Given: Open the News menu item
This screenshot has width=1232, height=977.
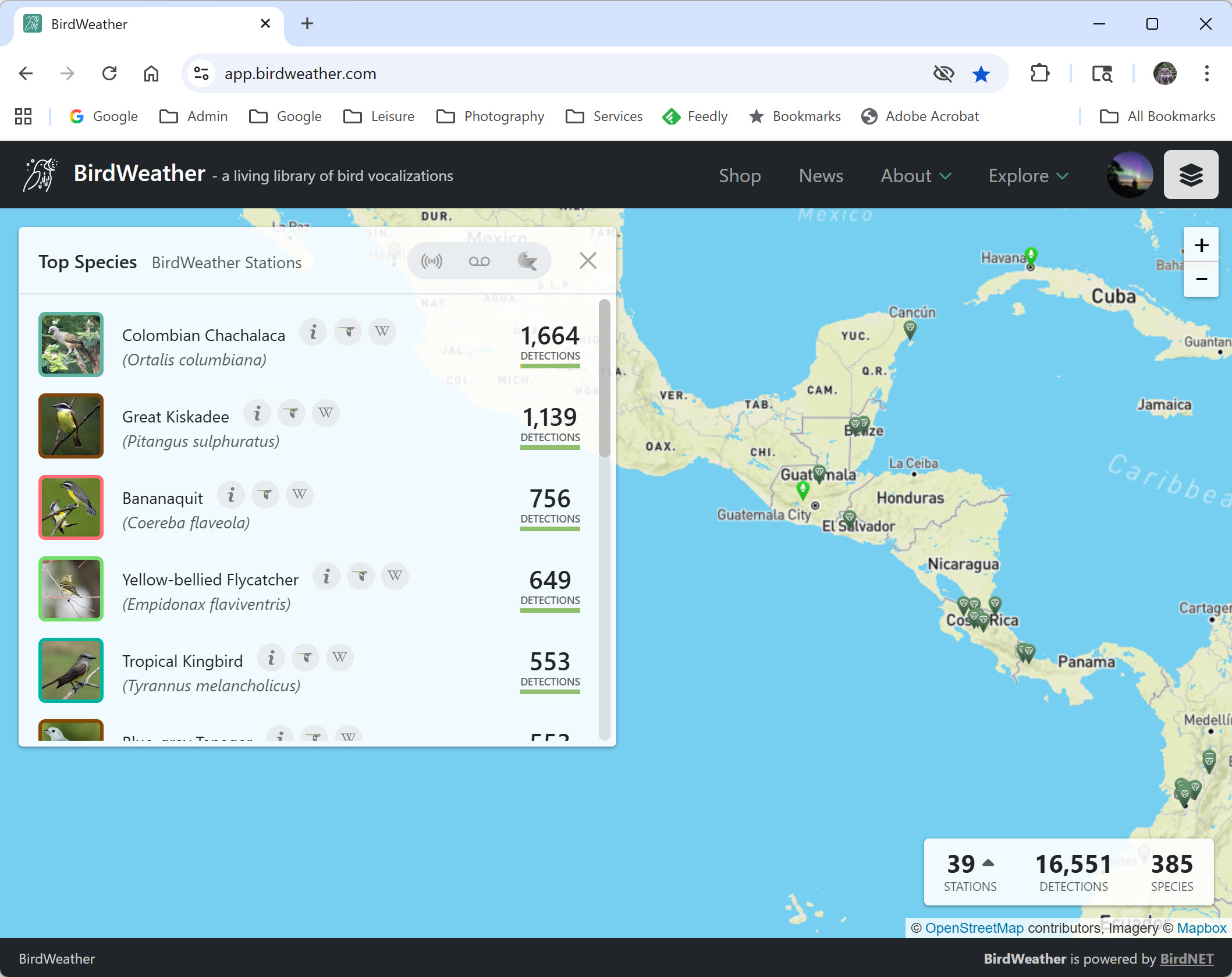Looking at the screenshot, I should (x=821, y=176).
